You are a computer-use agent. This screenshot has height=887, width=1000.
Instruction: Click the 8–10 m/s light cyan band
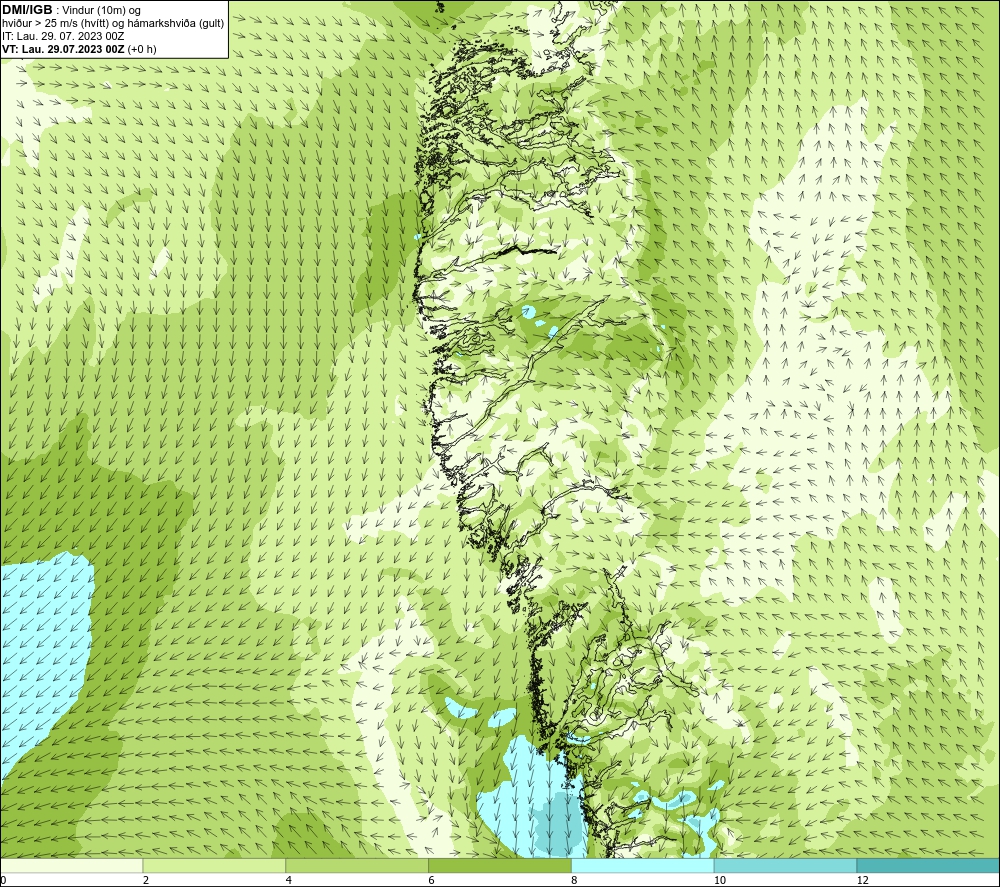[x=643, y=865]
